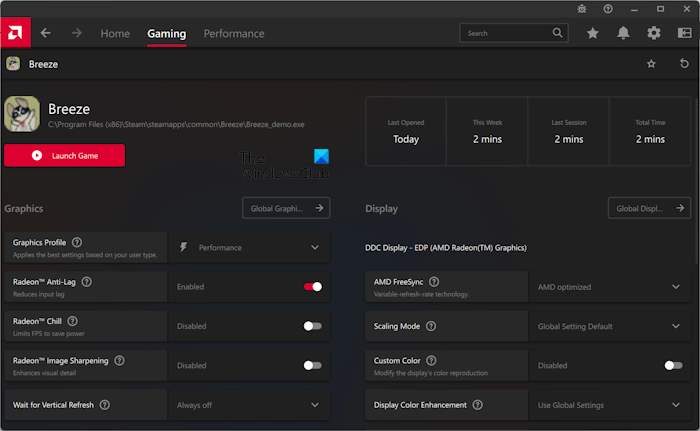Click the help question mark icon in title bar

tap(608, 8)
